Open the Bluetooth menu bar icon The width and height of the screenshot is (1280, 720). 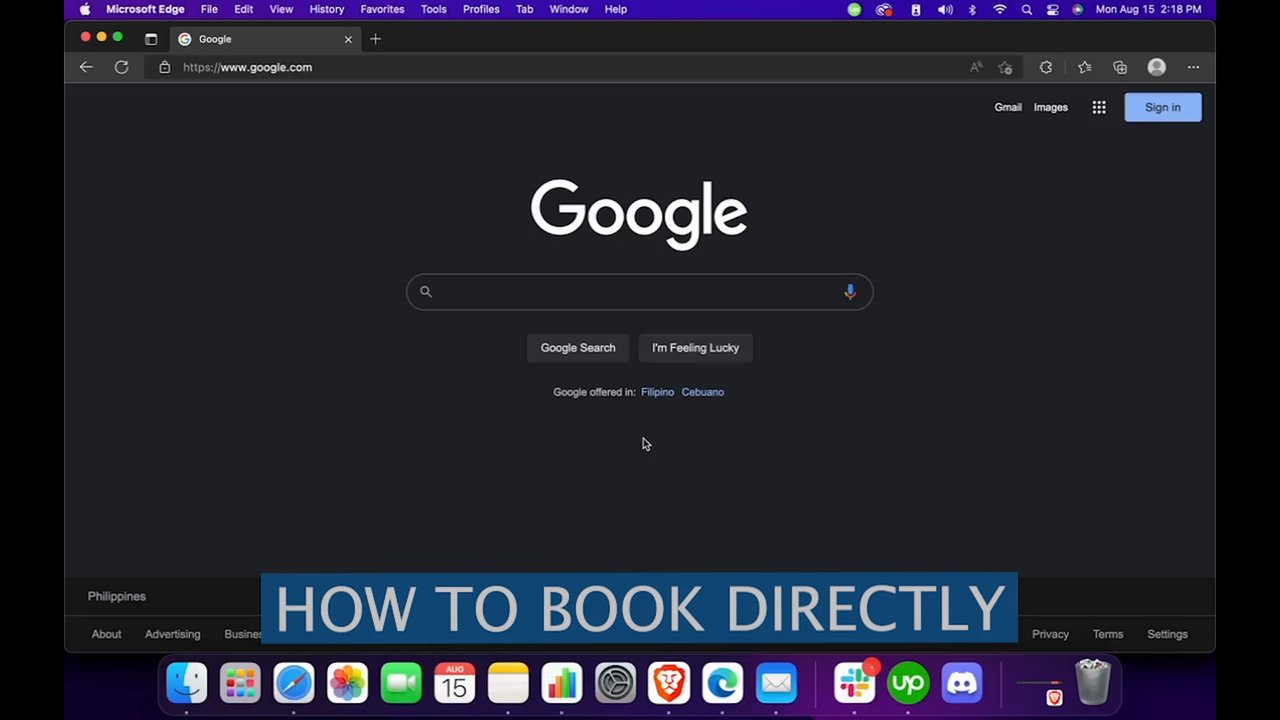click(972, 9)
